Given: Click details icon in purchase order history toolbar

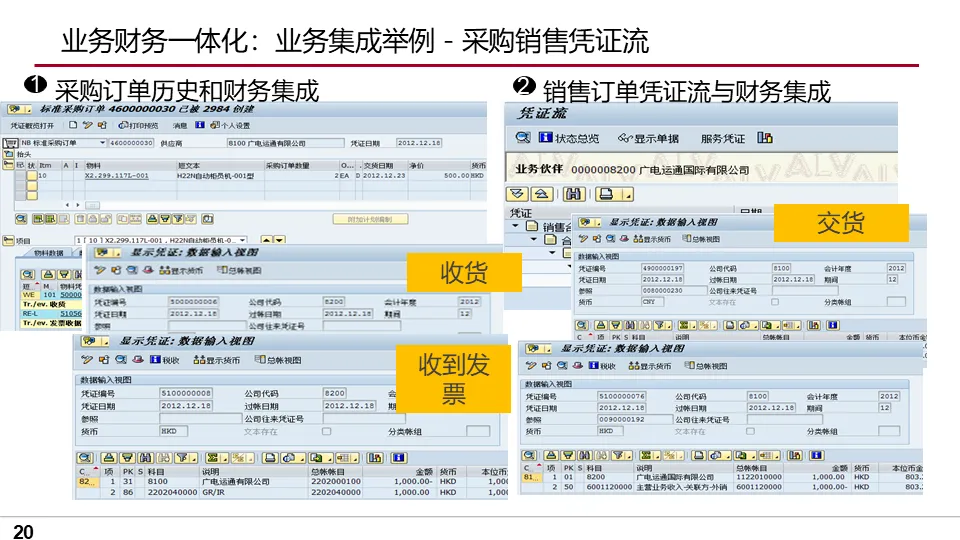Looking at the screenshot, I should pyautogui.click(x=28, y=275).
